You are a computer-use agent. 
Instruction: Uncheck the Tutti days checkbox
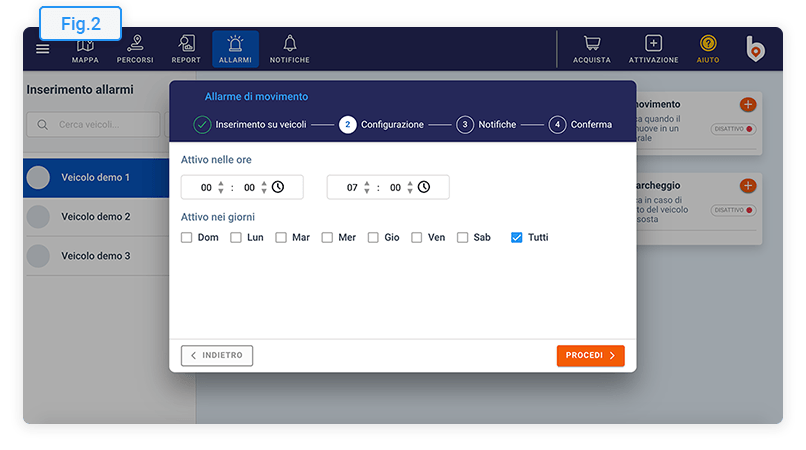pos(516,238)
